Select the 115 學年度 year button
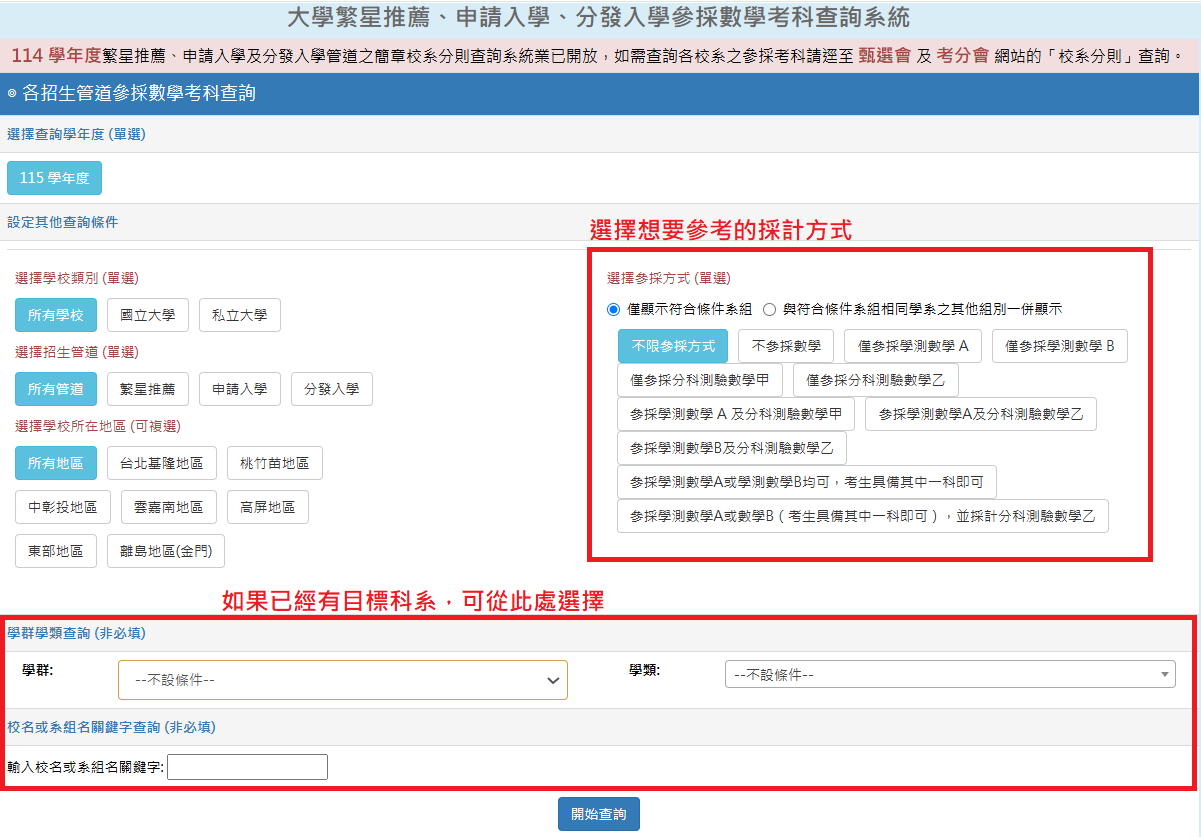1201x837 pixels. (x=54, y=178)
